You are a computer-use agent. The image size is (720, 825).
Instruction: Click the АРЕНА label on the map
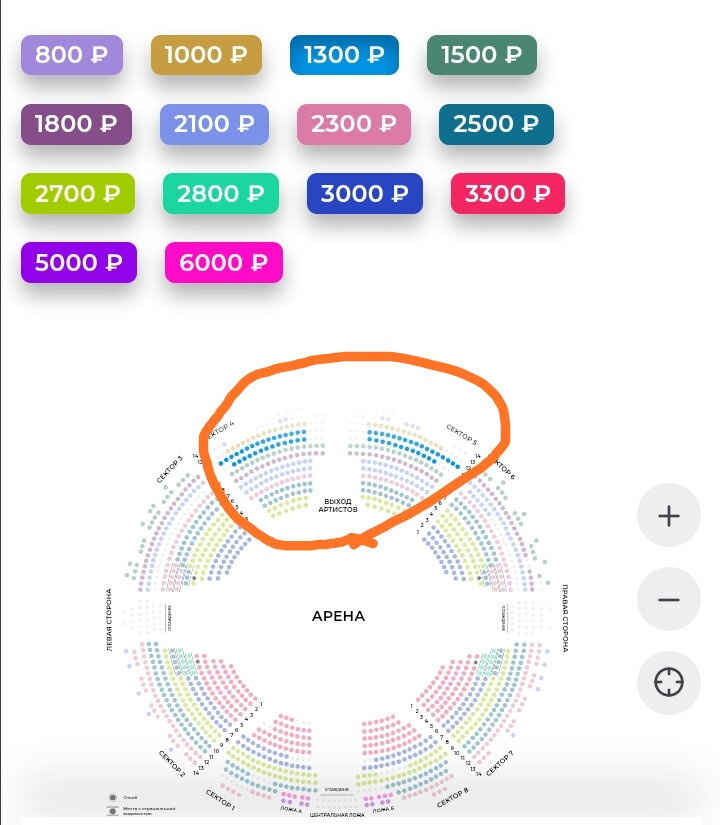tap(338, 616)
